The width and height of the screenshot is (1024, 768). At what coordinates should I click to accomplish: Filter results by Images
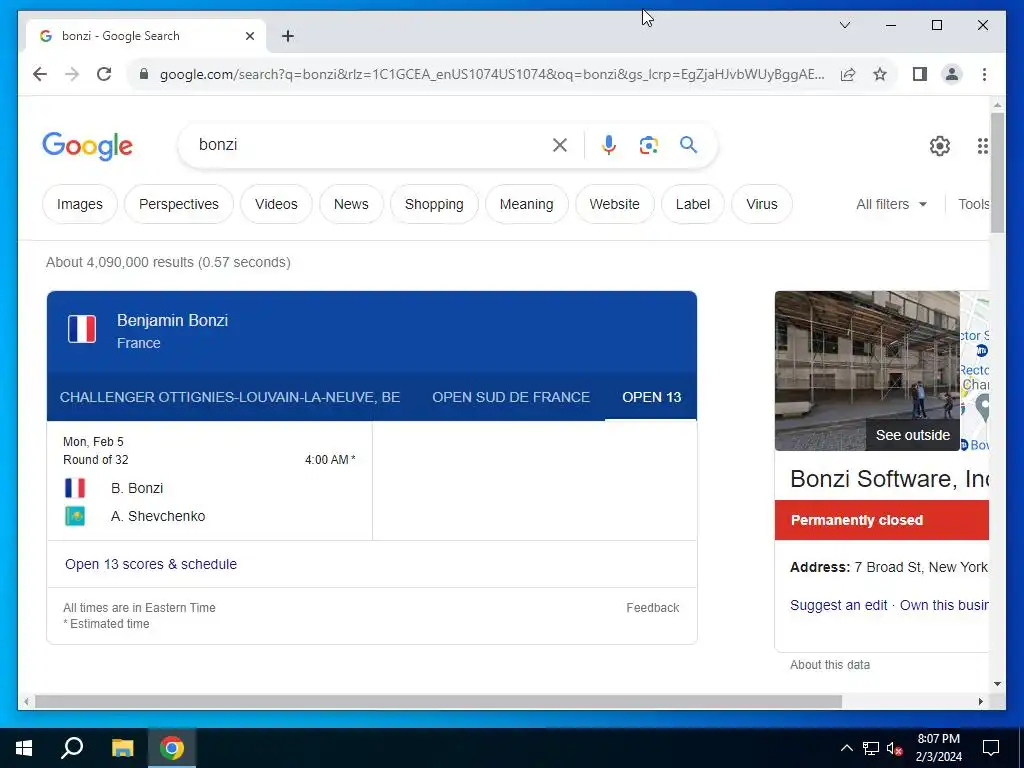[80, 204]
